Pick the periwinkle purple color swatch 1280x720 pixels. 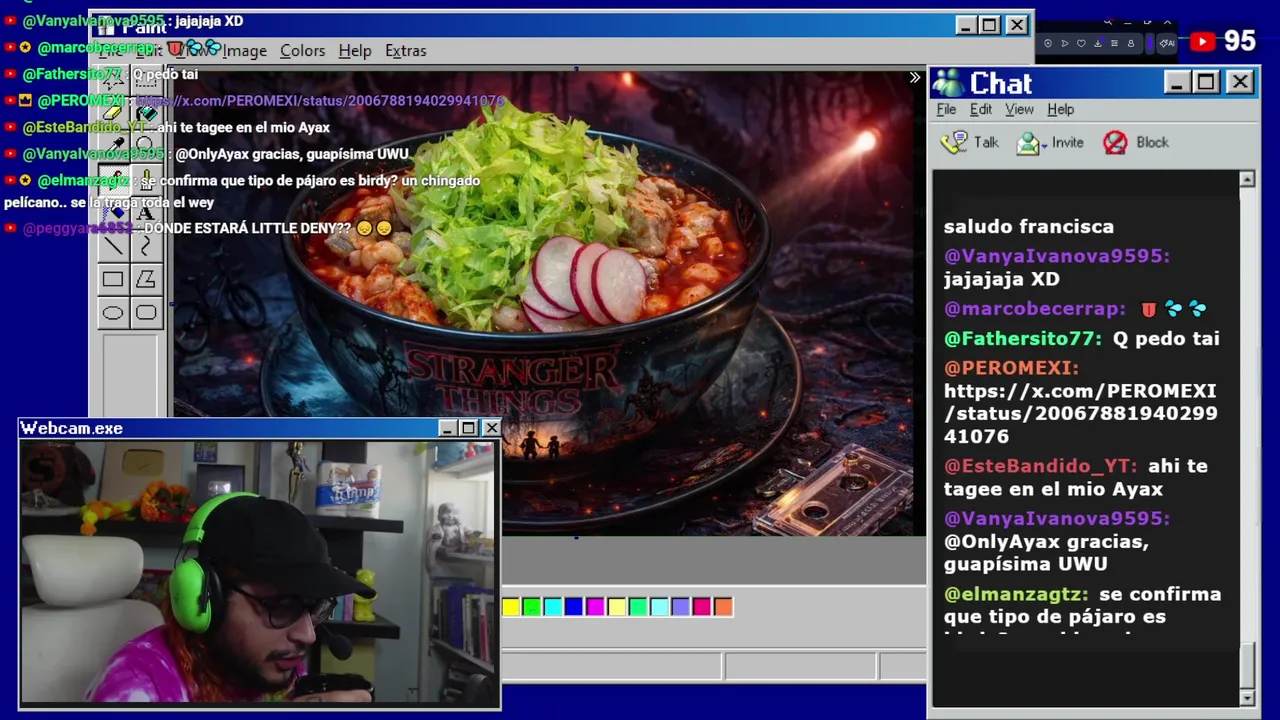[680, 606]
